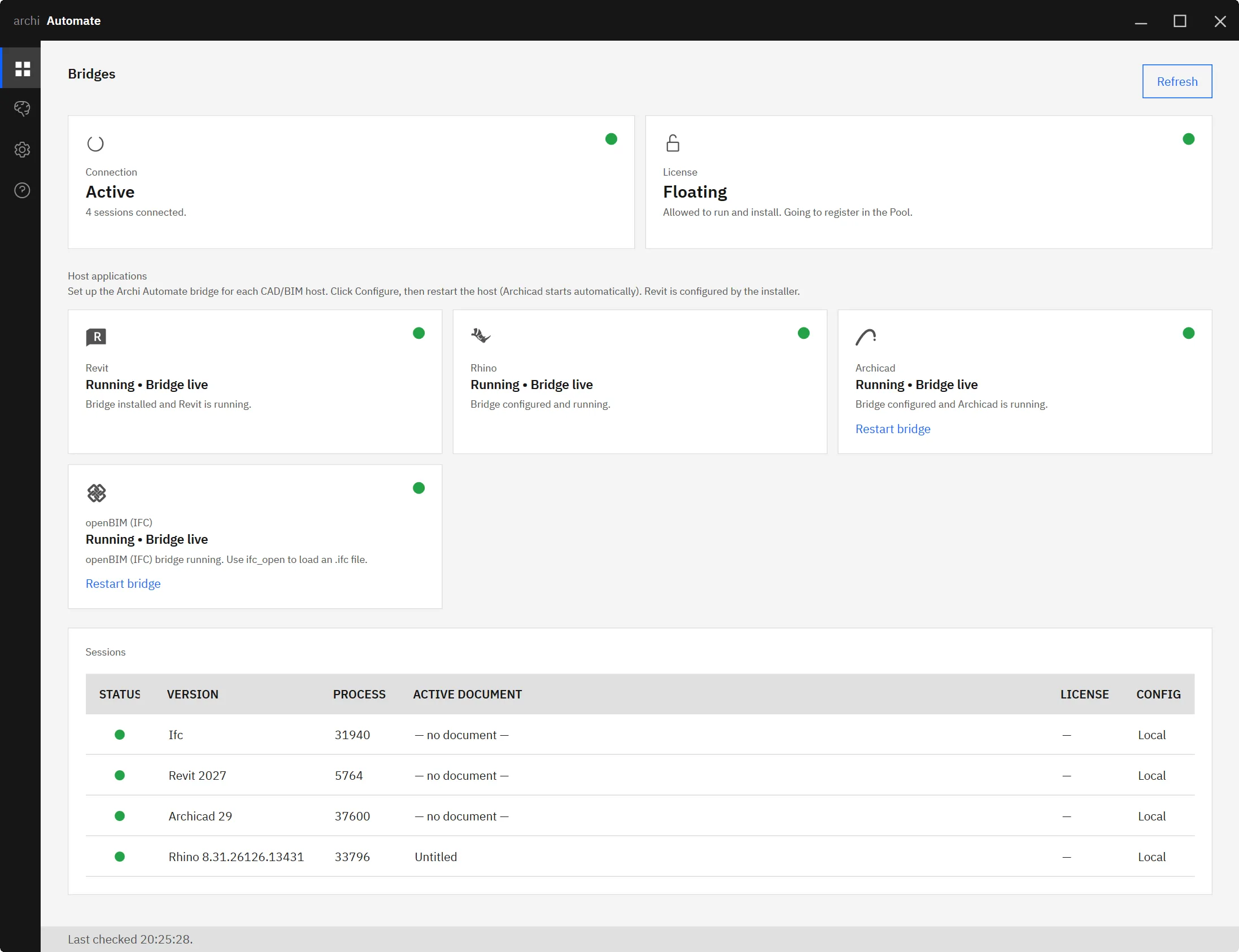This screenshot has height=952, width=1239.
Task: Click the 4 sessions connected text
Action: 136,212
